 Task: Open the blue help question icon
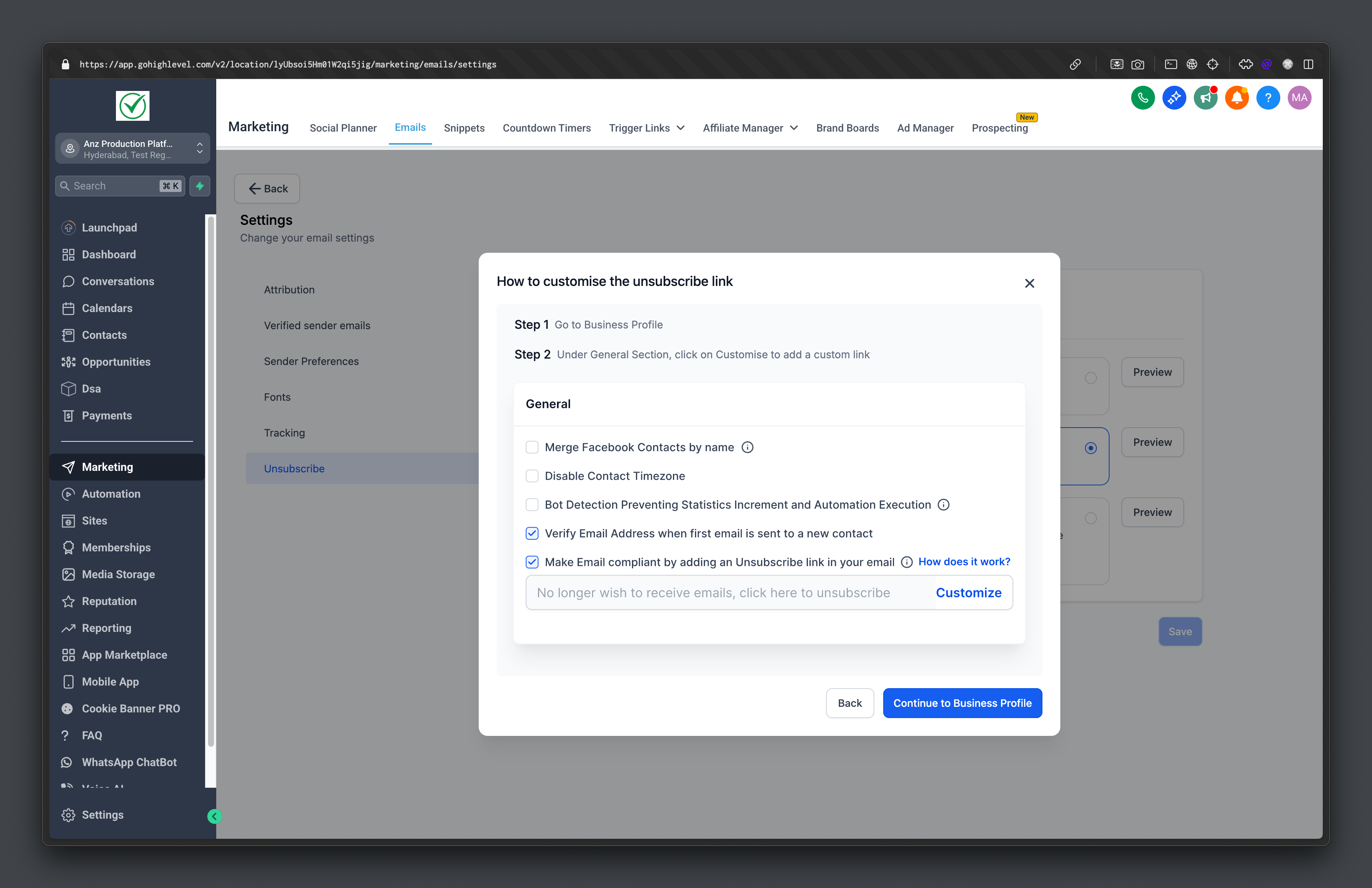pos(1268,98)
